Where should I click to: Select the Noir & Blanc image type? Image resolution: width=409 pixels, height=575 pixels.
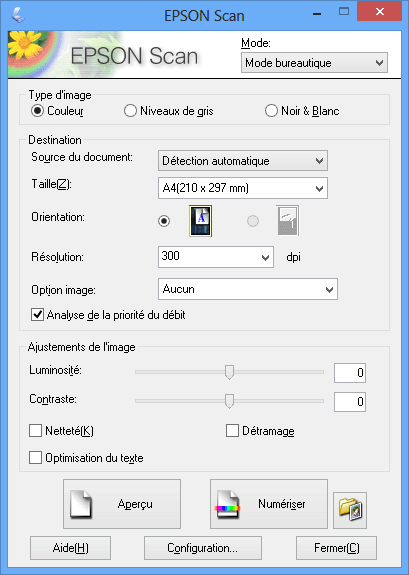[x=271, y=111]
